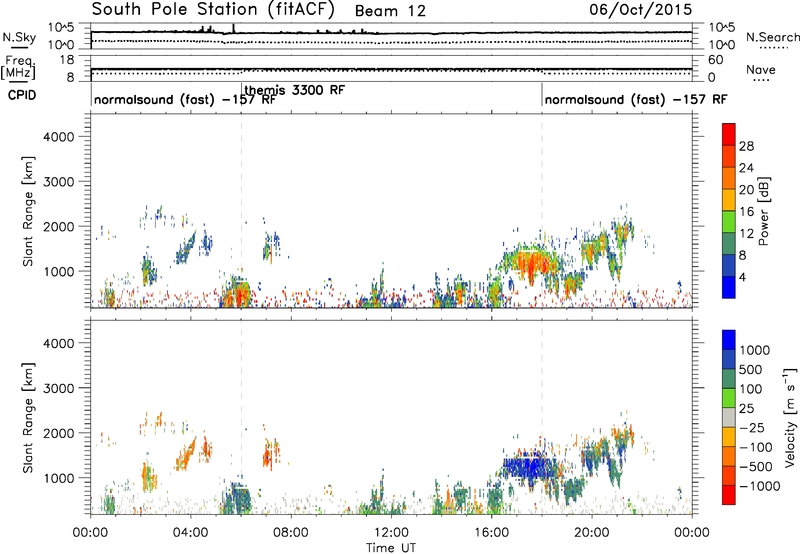Click the 'Time UT' axis label
Screen dimensions: 800x554
[391, 548]
